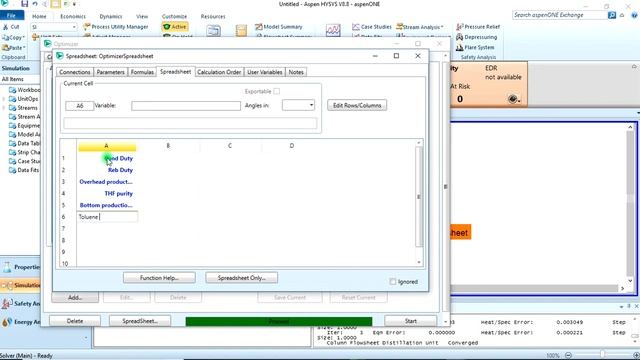Select the Overhead product cell
Viewport: 640px width, 360px height.
coord(107,182)
